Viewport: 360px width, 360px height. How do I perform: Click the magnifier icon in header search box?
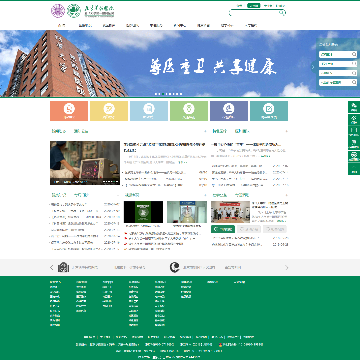point(282,13)
